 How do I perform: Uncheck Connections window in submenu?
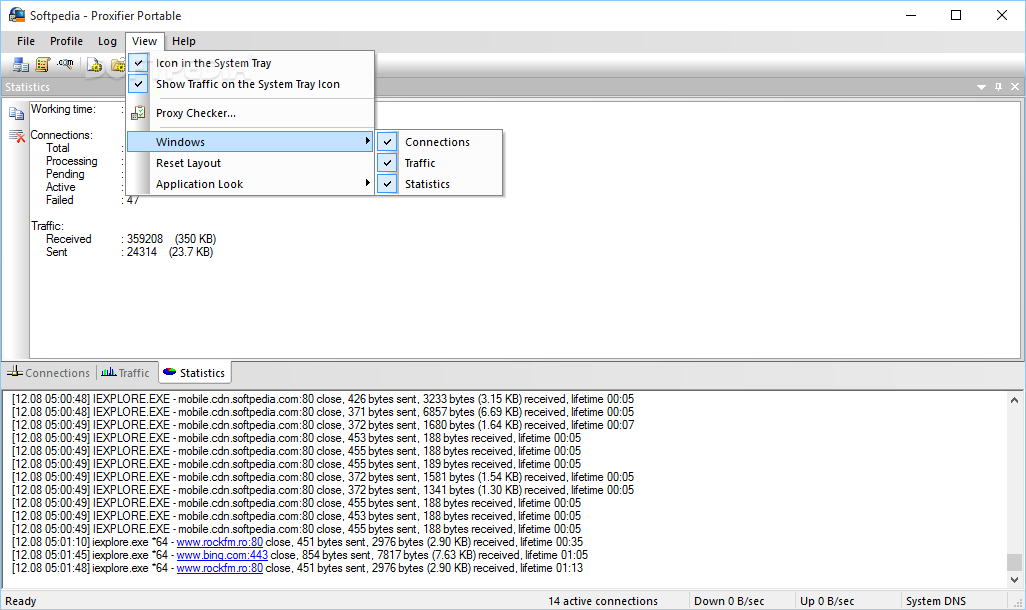(x=439, y=142)
